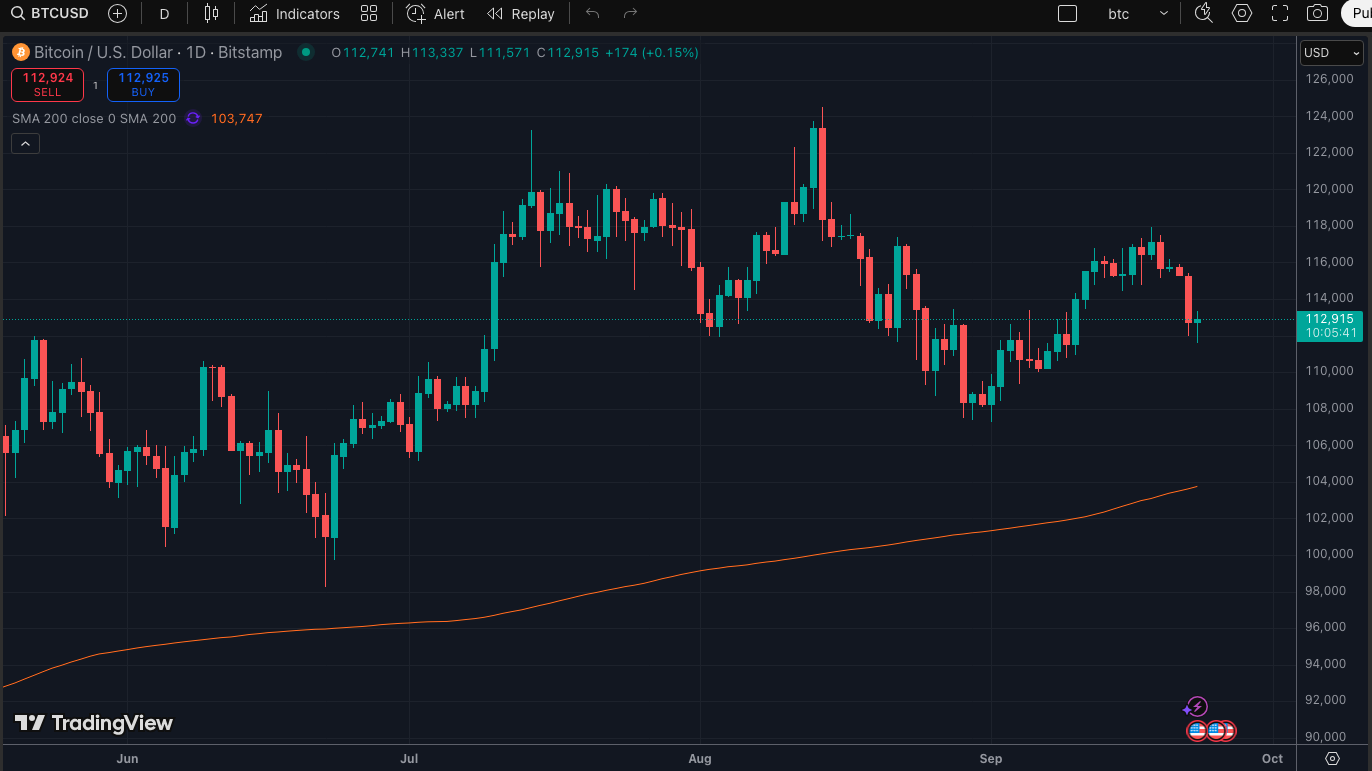Open the D timeframe interval selector
The width and height of the screenshot is (1372, 771).
click(x=164, y=14)
